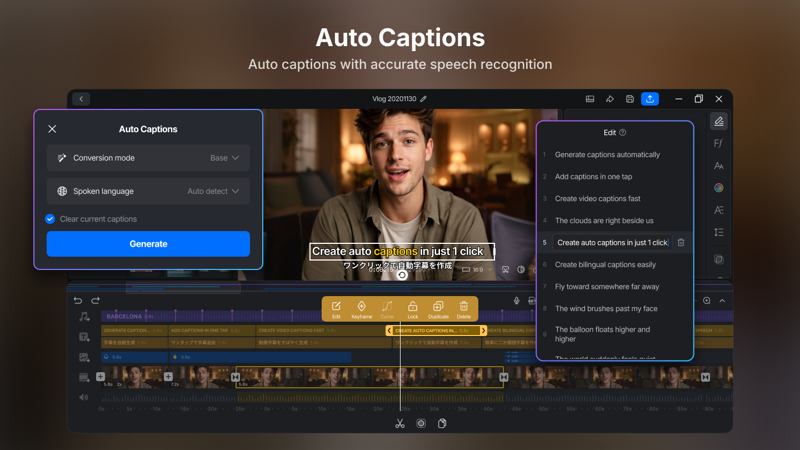This screenshot has height=450, width=800.
Task: Open the text size Aa panel
Action: pyautogui.click(x=718, y=166)
